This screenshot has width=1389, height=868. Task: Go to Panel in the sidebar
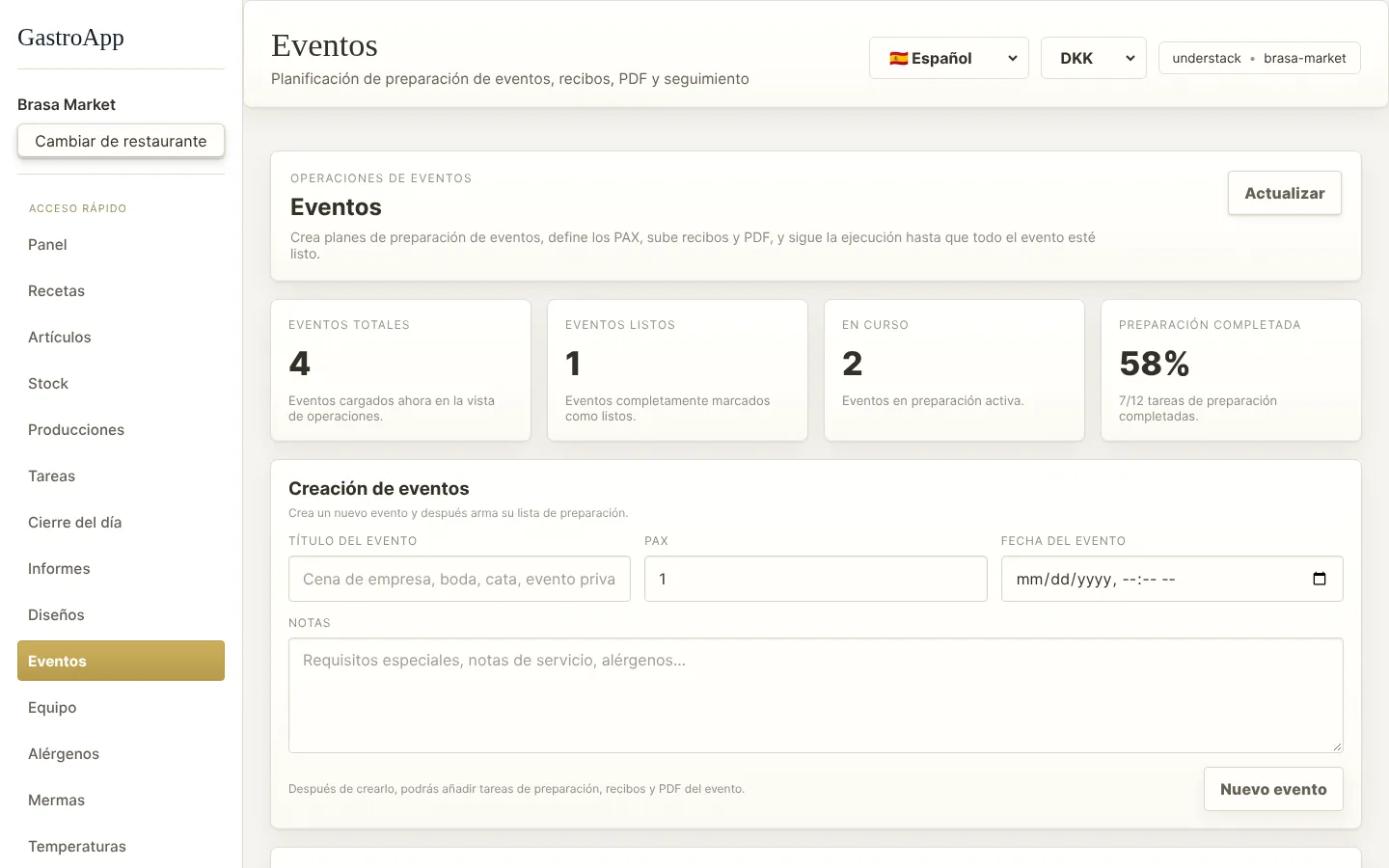click(x=121, y=245)
